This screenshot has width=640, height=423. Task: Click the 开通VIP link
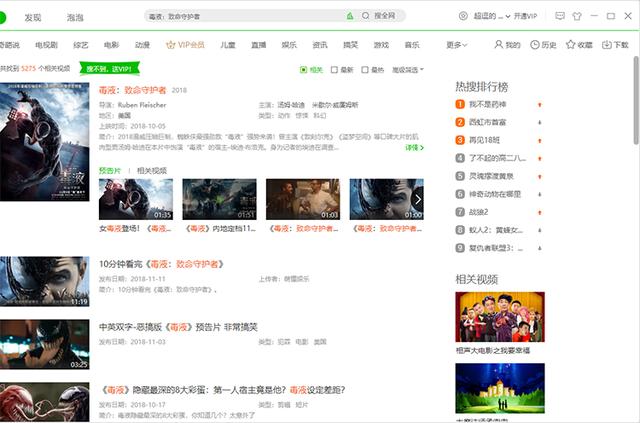(525, 16)
